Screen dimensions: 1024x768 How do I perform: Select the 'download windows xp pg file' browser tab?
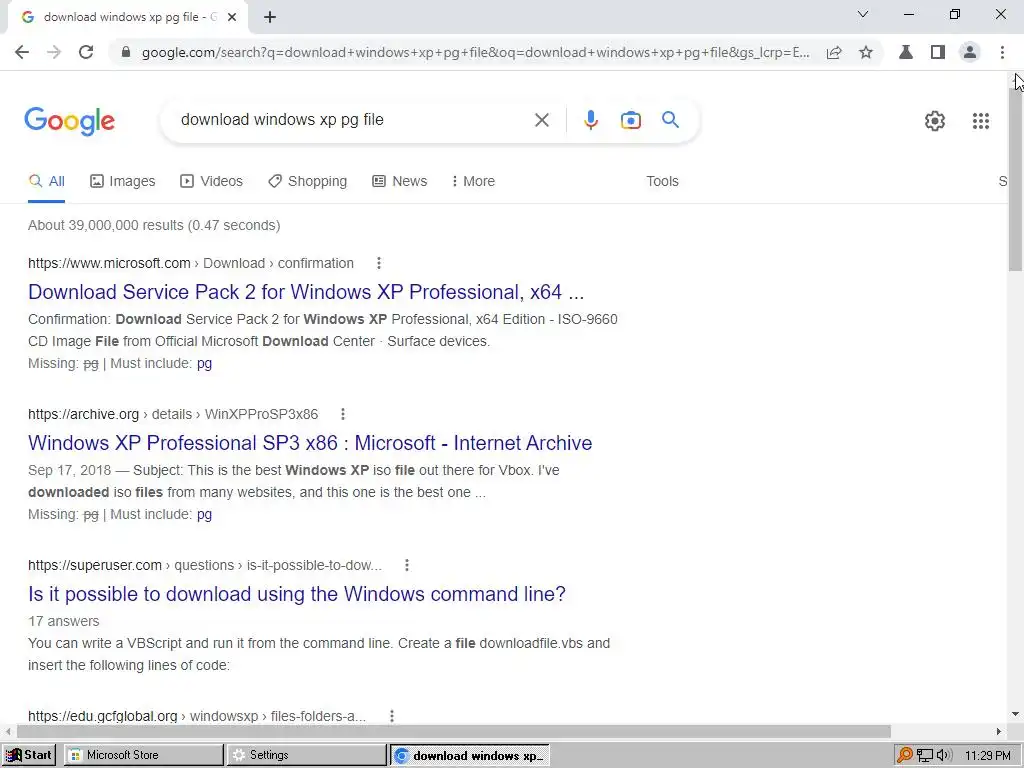[x=127, y=18]
